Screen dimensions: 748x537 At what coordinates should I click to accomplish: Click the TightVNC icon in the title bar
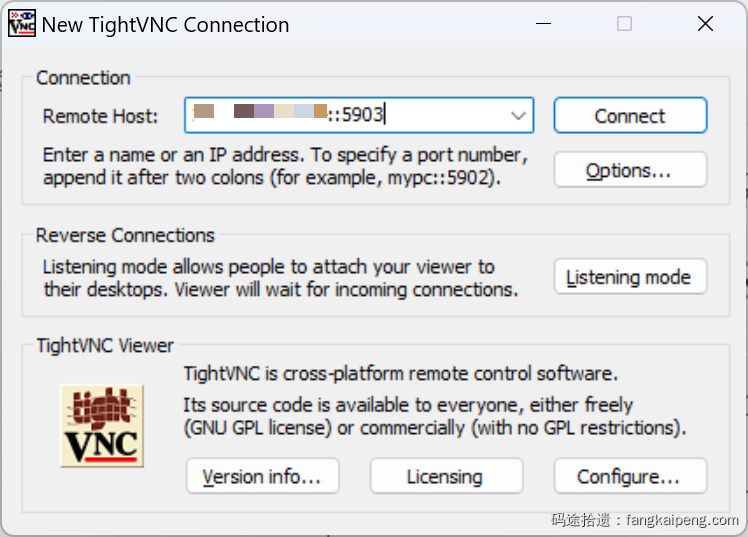[x=22, y=25]
